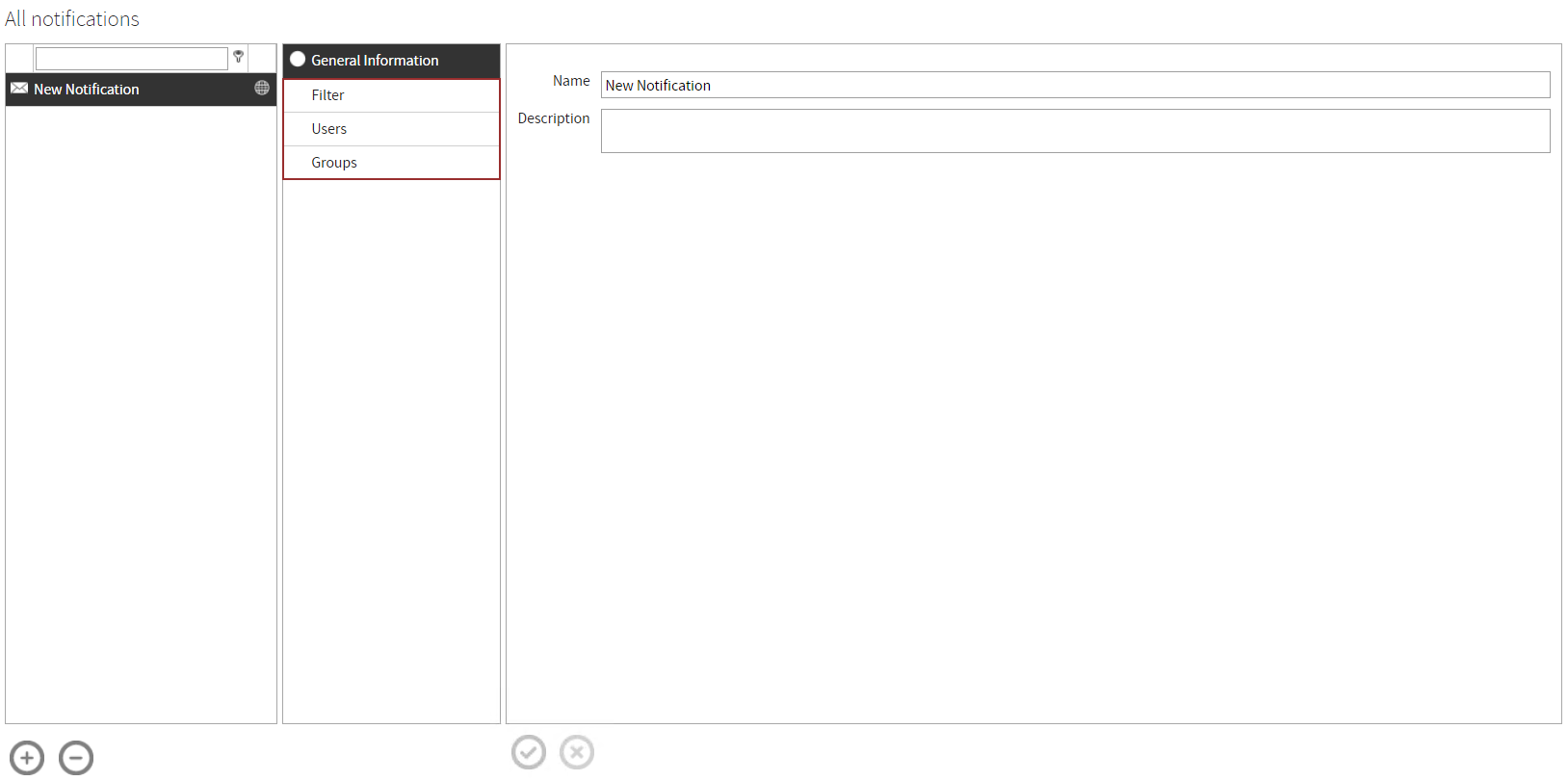Click into the Name input field
Viewport: 1568px width, 781px height.
pos(1076,85)
